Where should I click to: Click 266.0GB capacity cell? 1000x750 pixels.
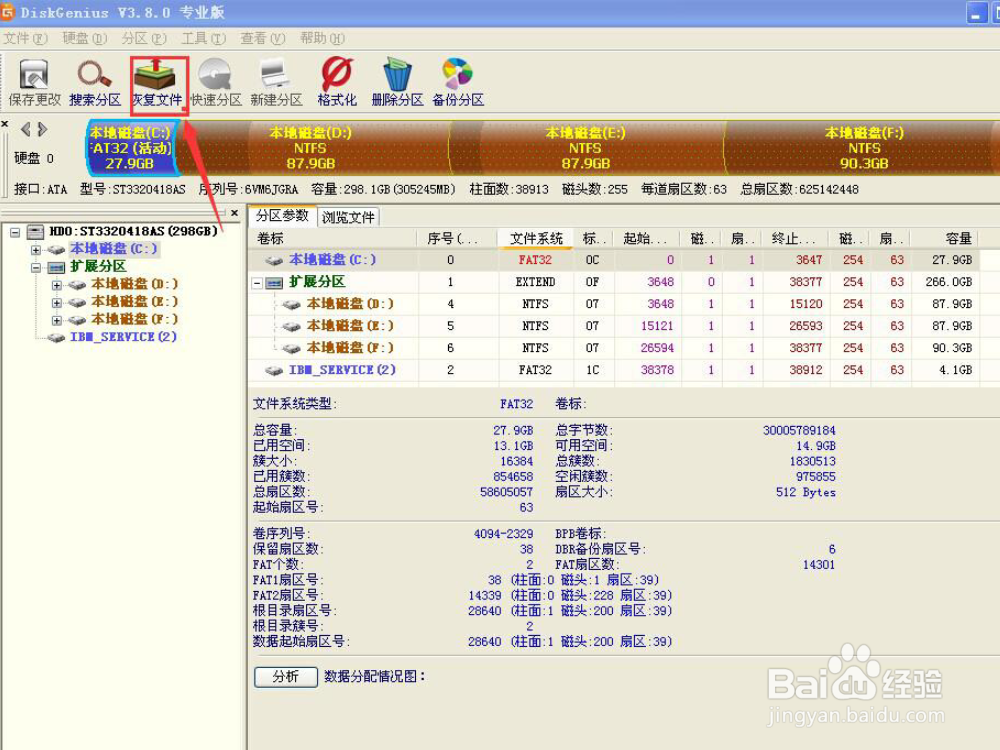[948, 282]
